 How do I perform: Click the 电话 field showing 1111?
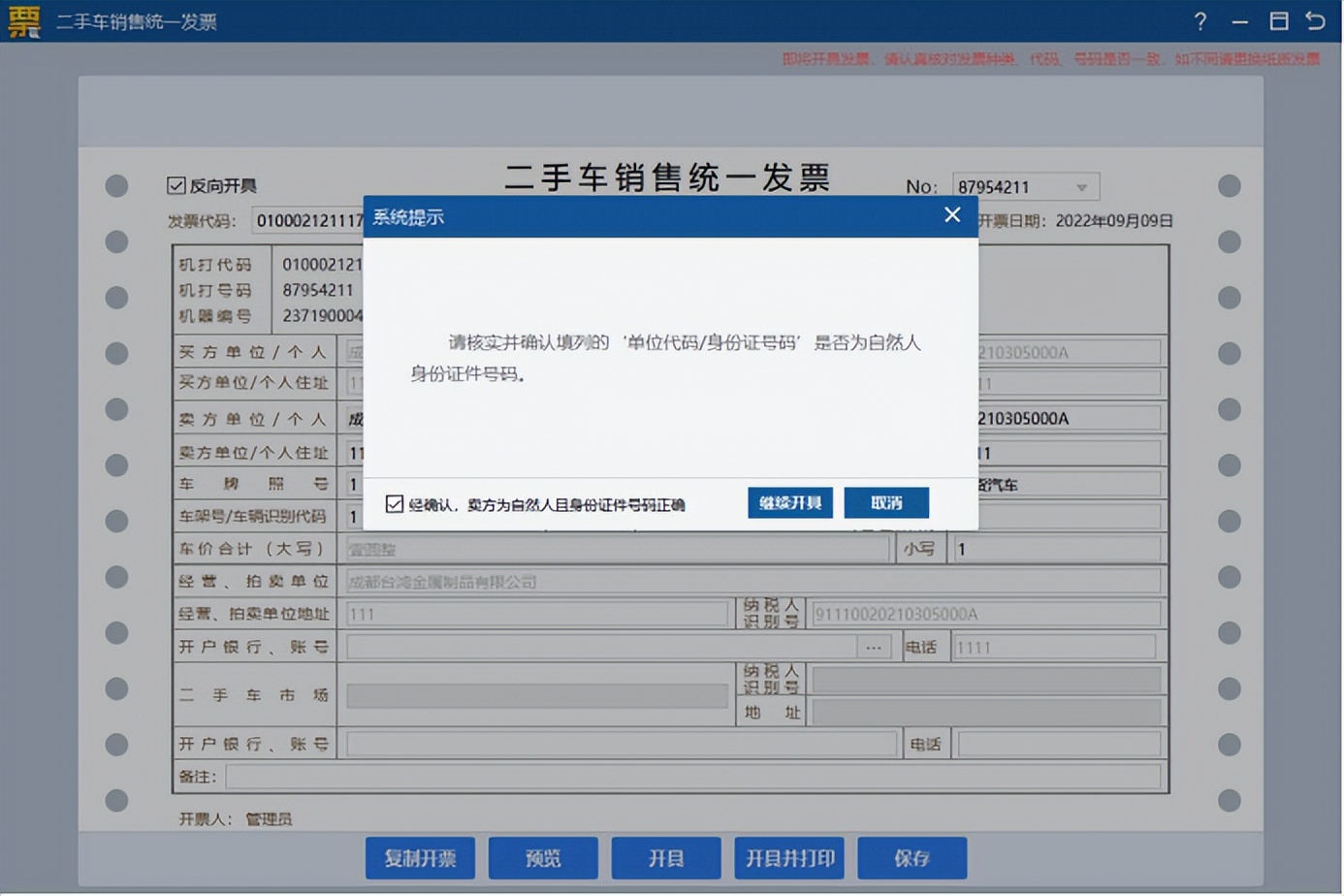[x=1057, y=646]
